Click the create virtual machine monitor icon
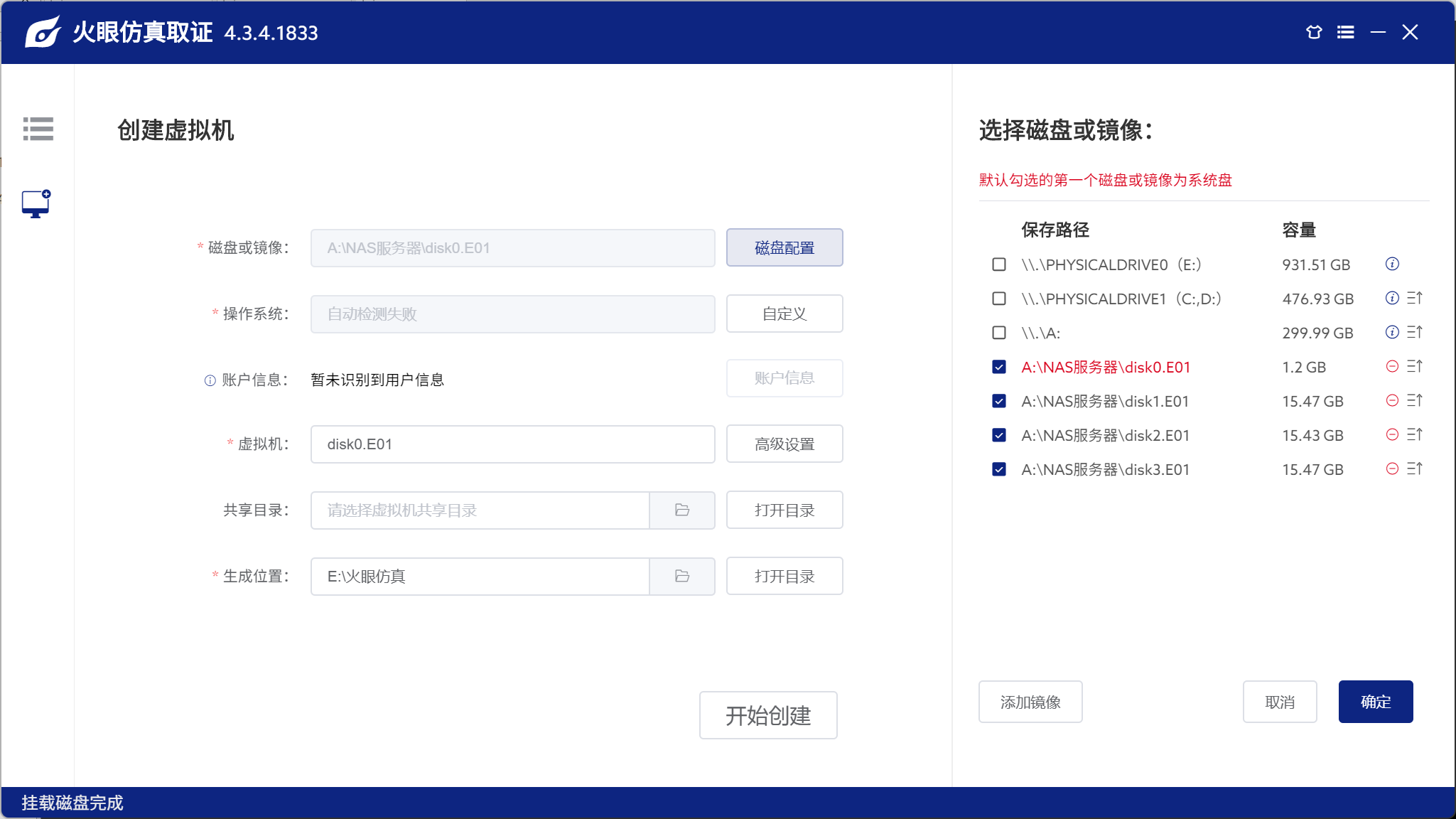Image resolution: width=1456 pixels, height=819 pixels. 36,204
